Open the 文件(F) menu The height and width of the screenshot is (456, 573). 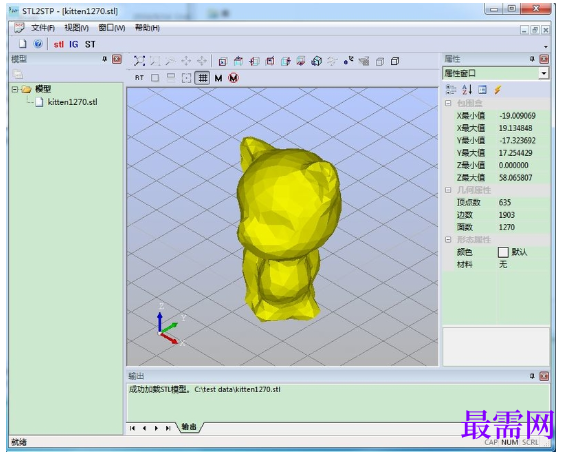[x=43, y=28]
